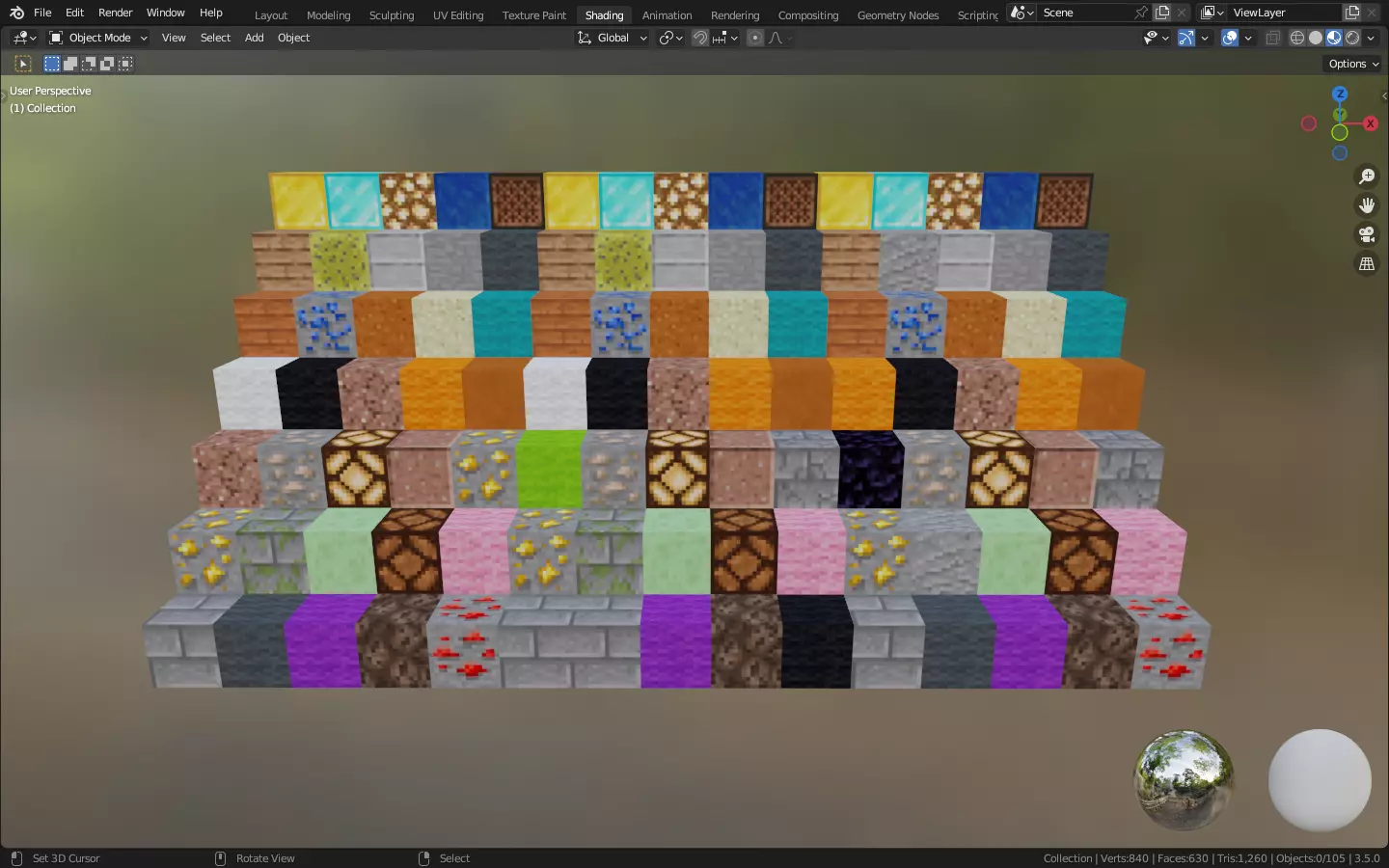Switch perspective/orthographic projection grid icon
Screen dimensions: 1389x868
[1367, 263]
